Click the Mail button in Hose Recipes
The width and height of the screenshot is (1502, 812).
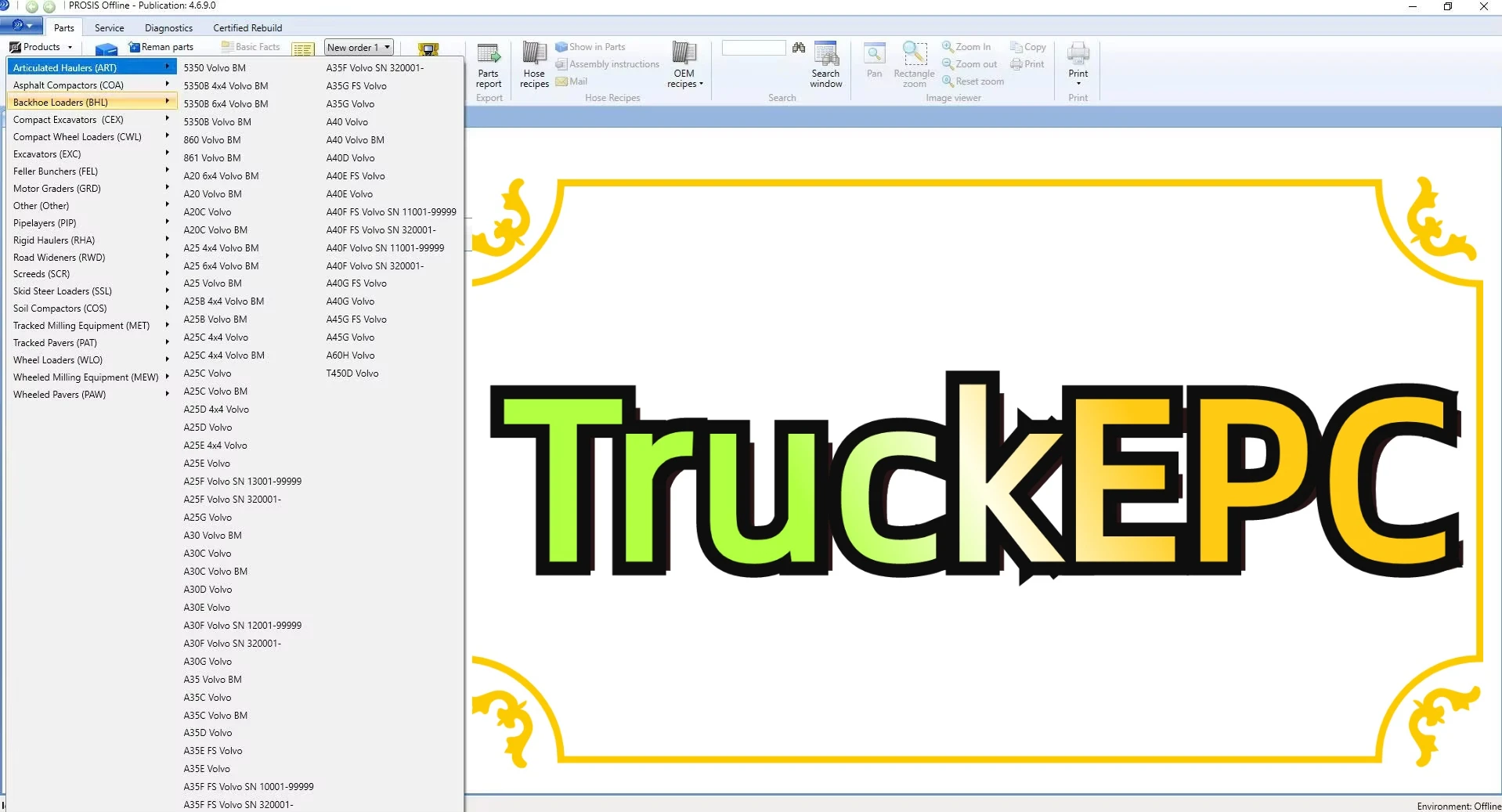[x=572, y=81]
